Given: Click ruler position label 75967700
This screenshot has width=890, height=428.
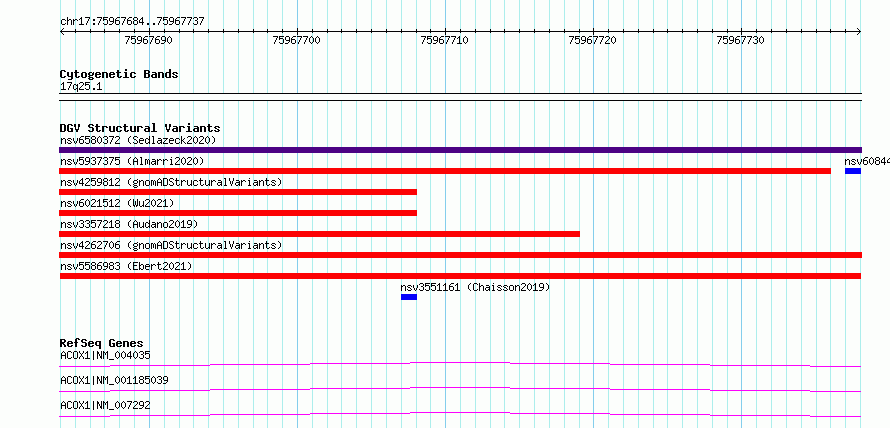Looking at the screenshot, I should point(297,40).
